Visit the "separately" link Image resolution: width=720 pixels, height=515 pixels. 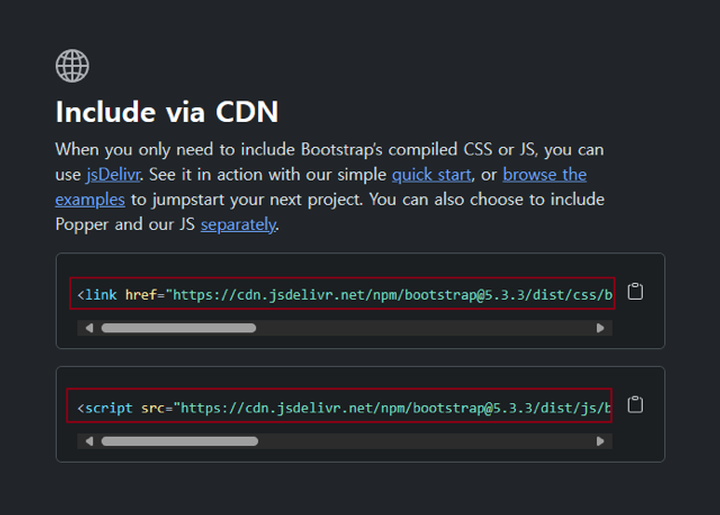(x=238, y=224)
